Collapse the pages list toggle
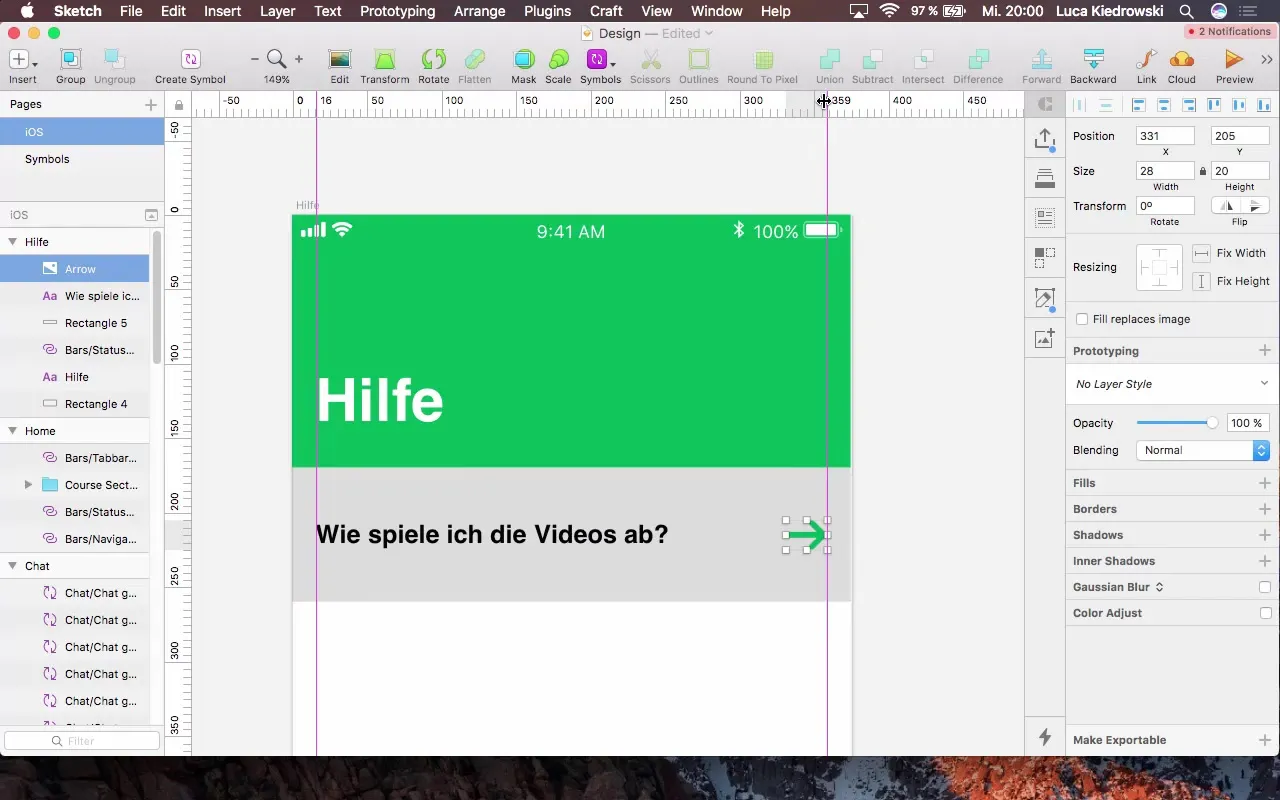The width and height of the screenshot is (1280, 800). point(151,215)
